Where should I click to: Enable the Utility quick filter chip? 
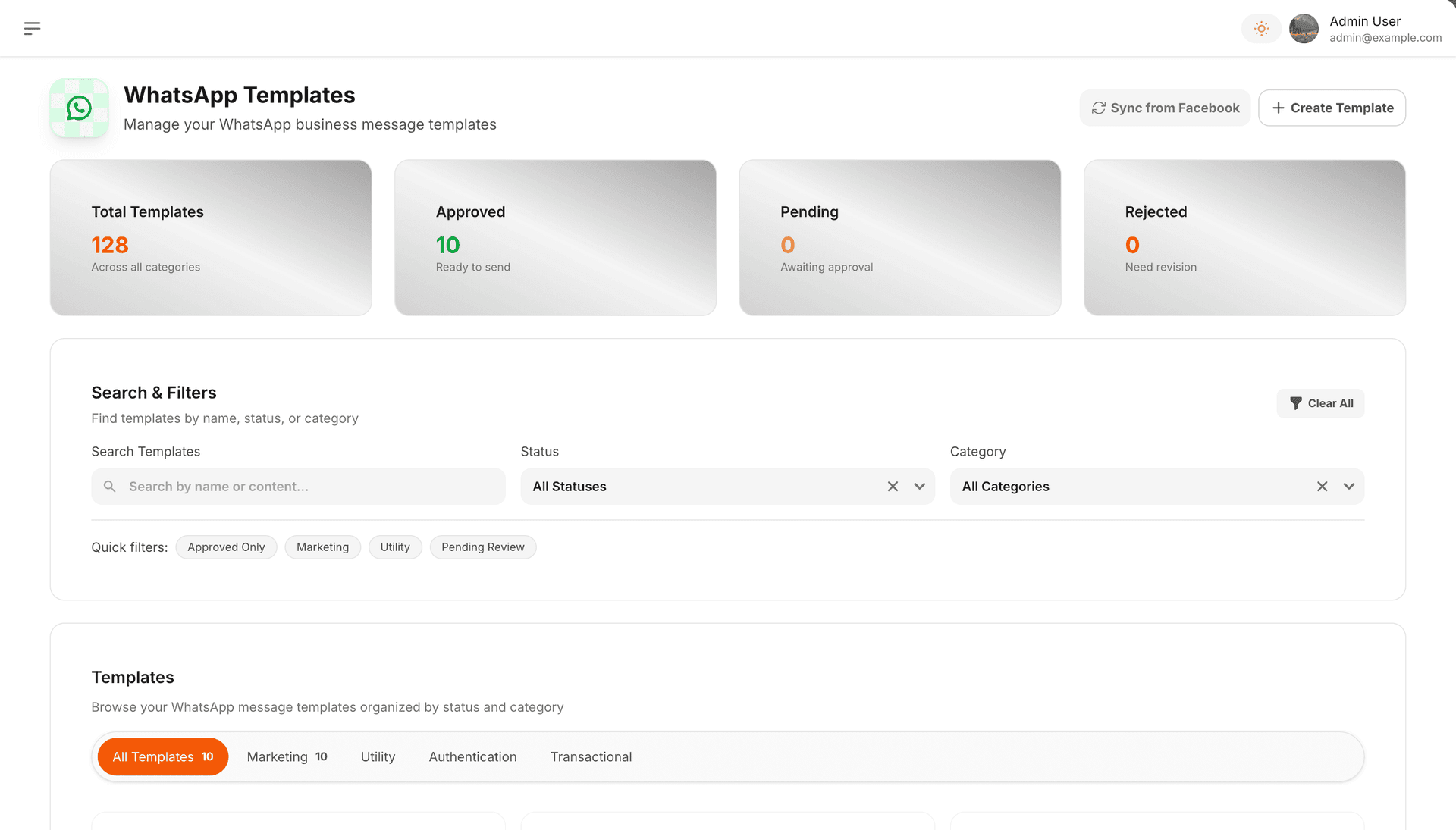[x=395, y=547]
